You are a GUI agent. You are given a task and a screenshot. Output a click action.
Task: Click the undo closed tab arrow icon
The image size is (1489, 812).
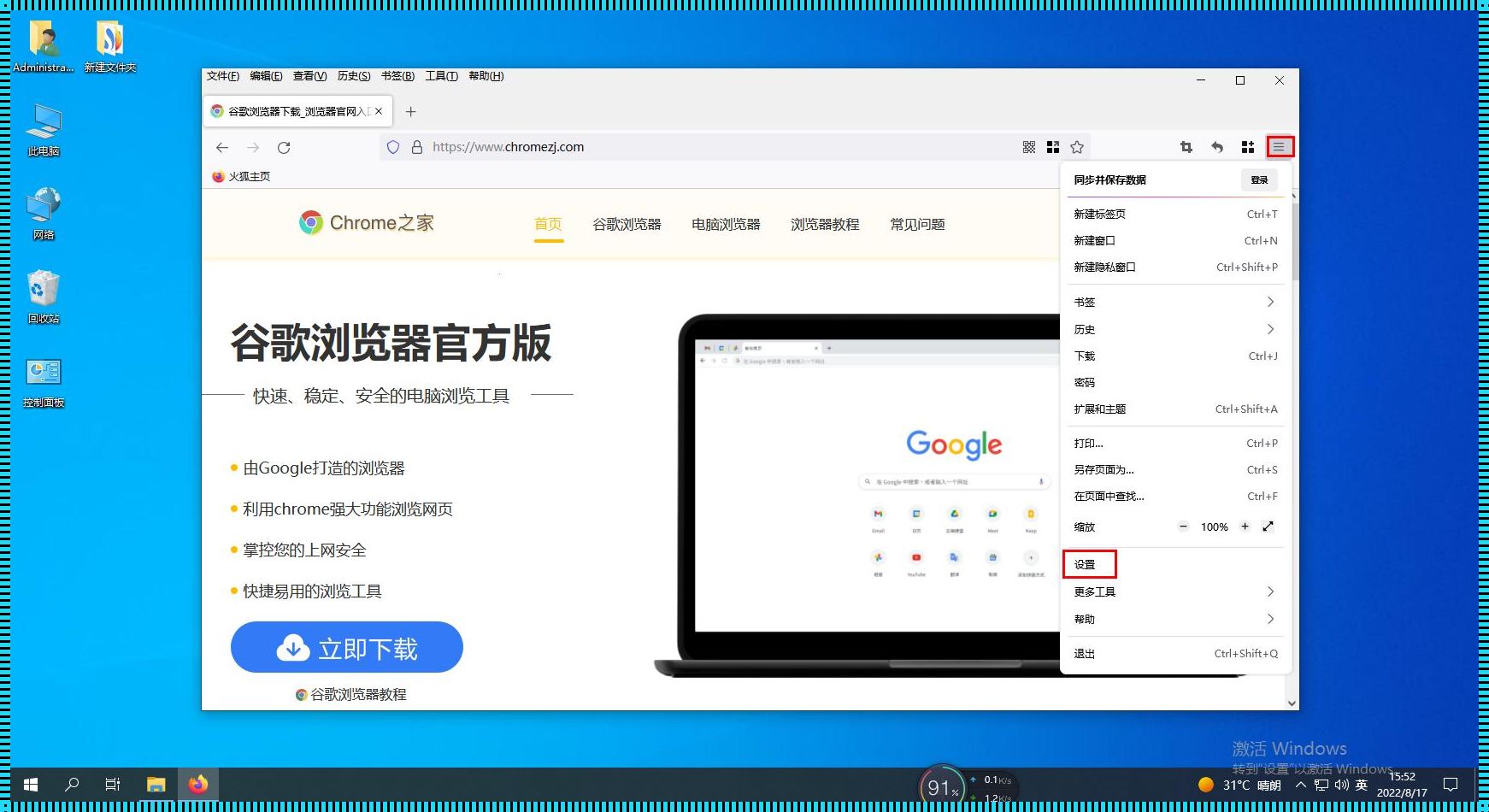(x=1217, y=147)
